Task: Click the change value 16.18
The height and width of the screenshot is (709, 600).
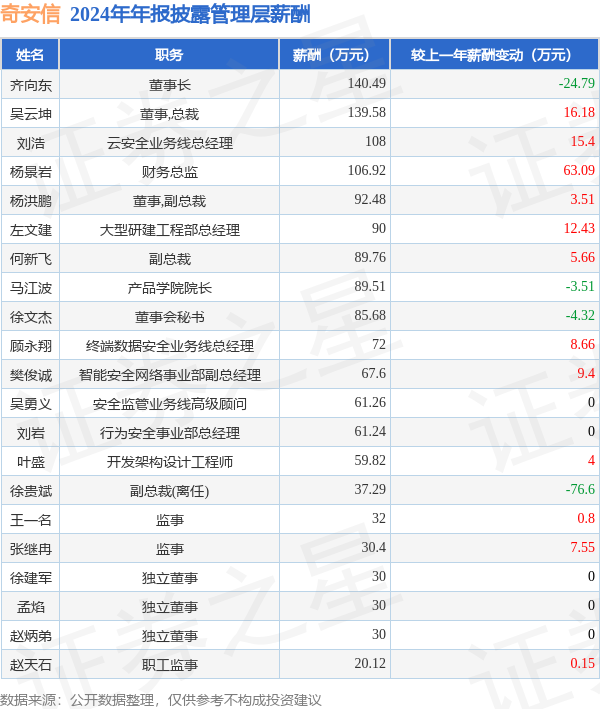Action: tap(579, 112)
